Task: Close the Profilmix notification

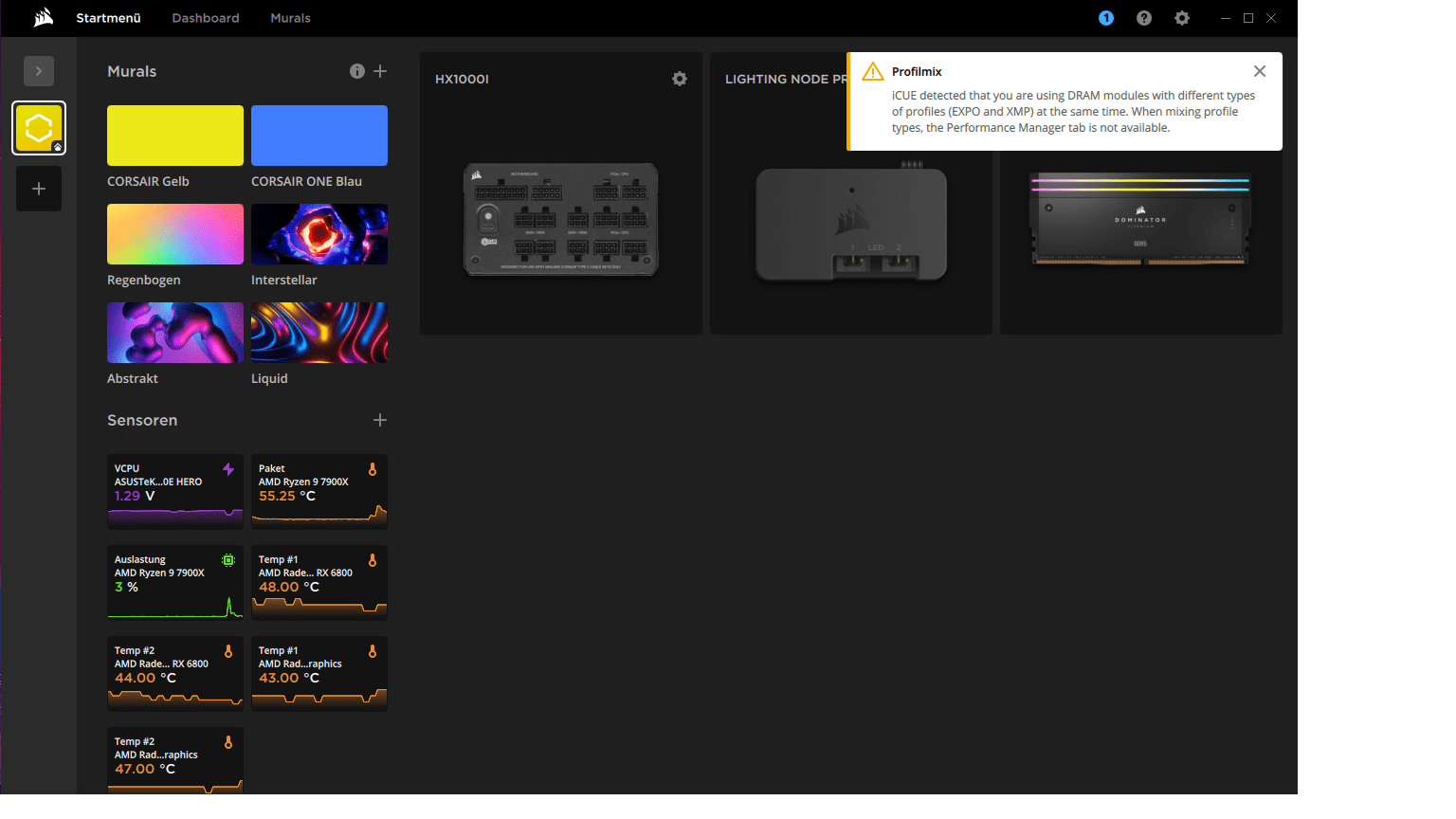Action: 1260,71
